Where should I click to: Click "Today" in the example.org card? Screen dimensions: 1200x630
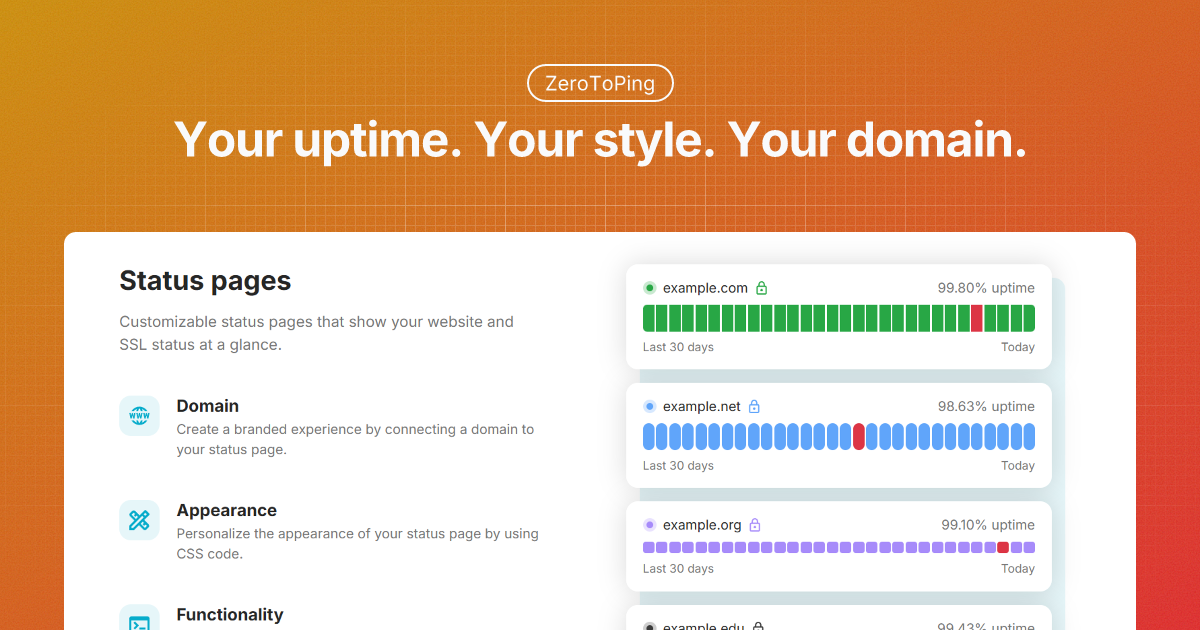(x=1018, y=569)
